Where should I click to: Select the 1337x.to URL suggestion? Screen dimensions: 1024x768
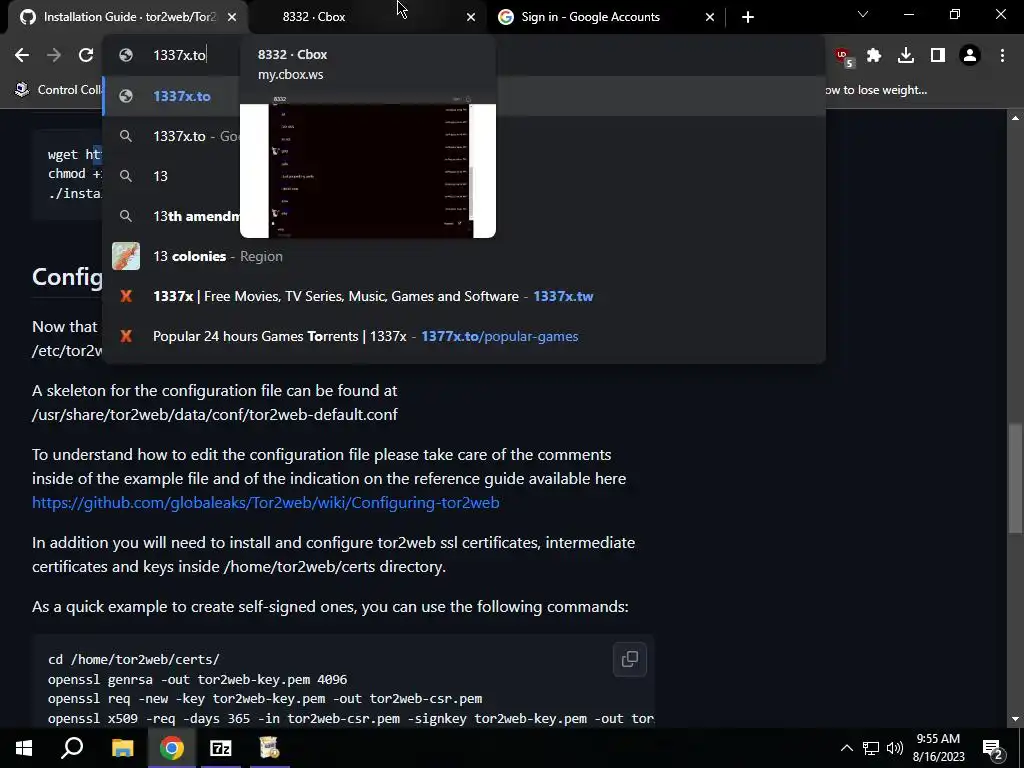tap(464, 96)
